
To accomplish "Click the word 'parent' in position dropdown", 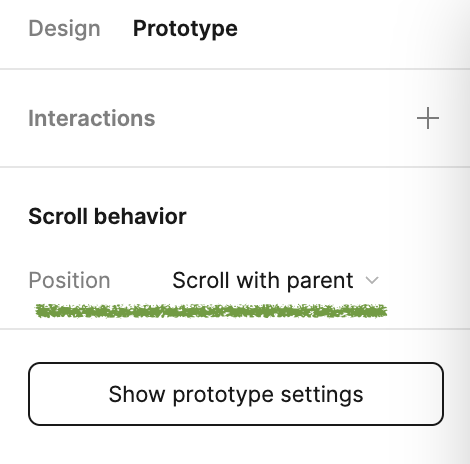I will (320, 282).
